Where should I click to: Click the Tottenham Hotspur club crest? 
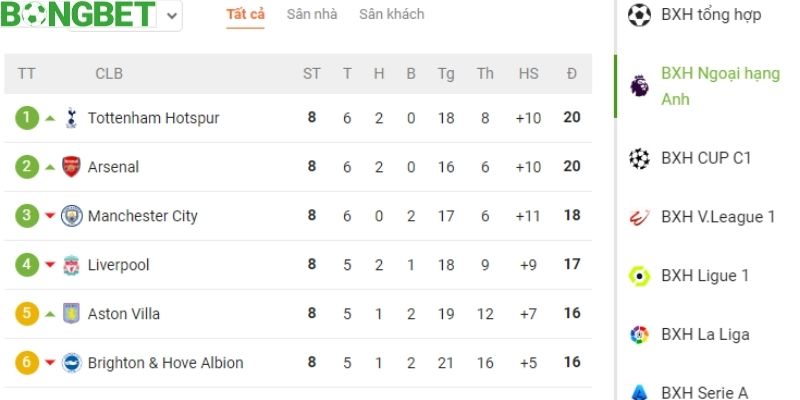(x=71, y=118)
